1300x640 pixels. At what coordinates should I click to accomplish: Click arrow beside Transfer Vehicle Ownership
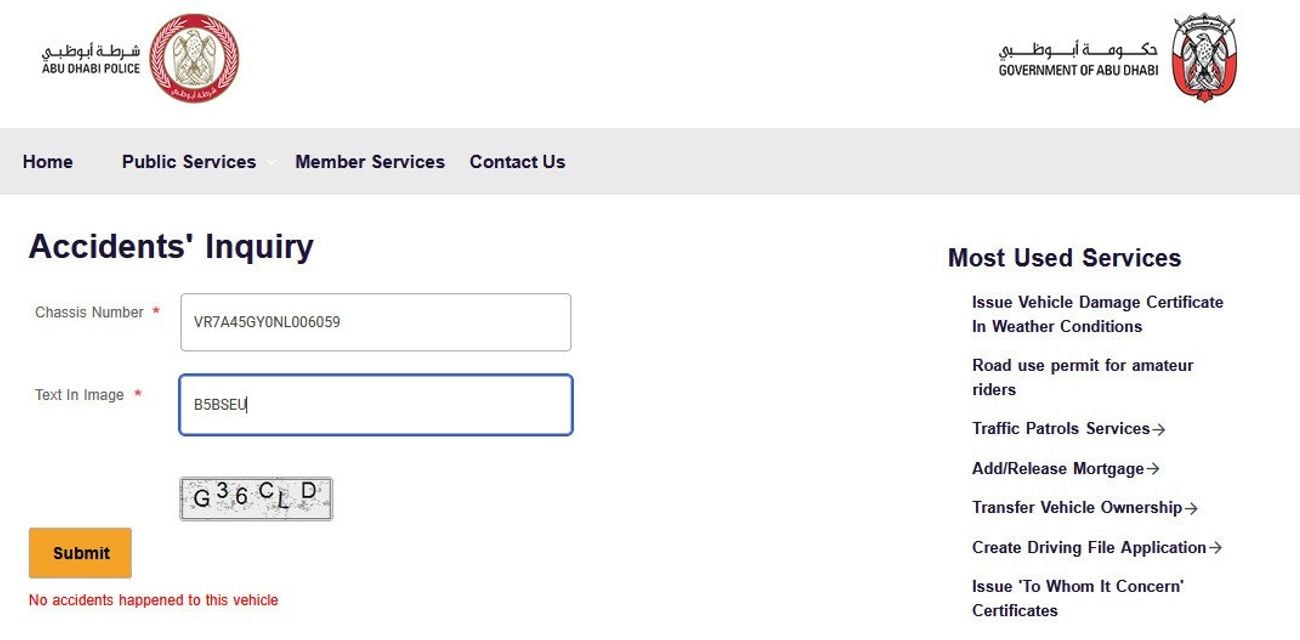pos(1191,509)
